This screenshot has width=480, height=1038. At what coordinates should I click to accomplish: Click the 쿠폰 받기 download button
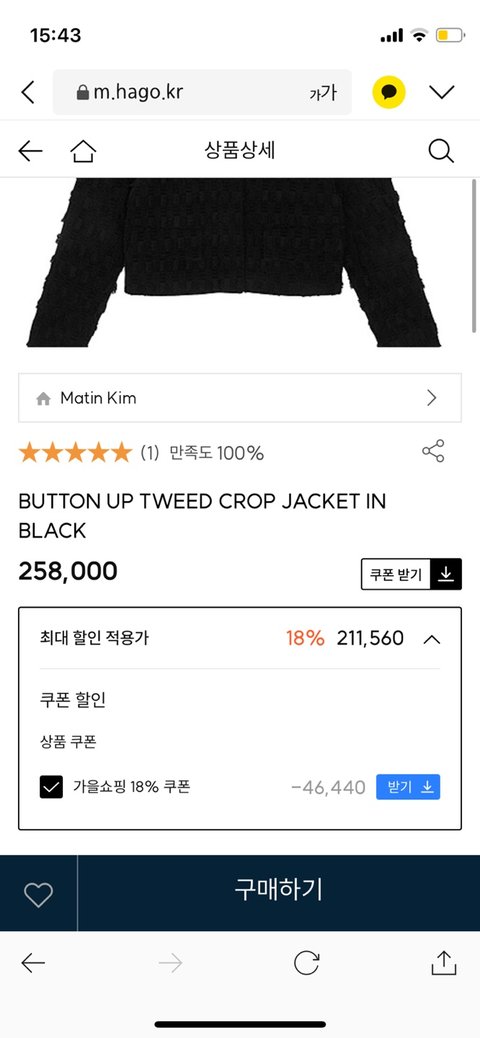(411, 574)
